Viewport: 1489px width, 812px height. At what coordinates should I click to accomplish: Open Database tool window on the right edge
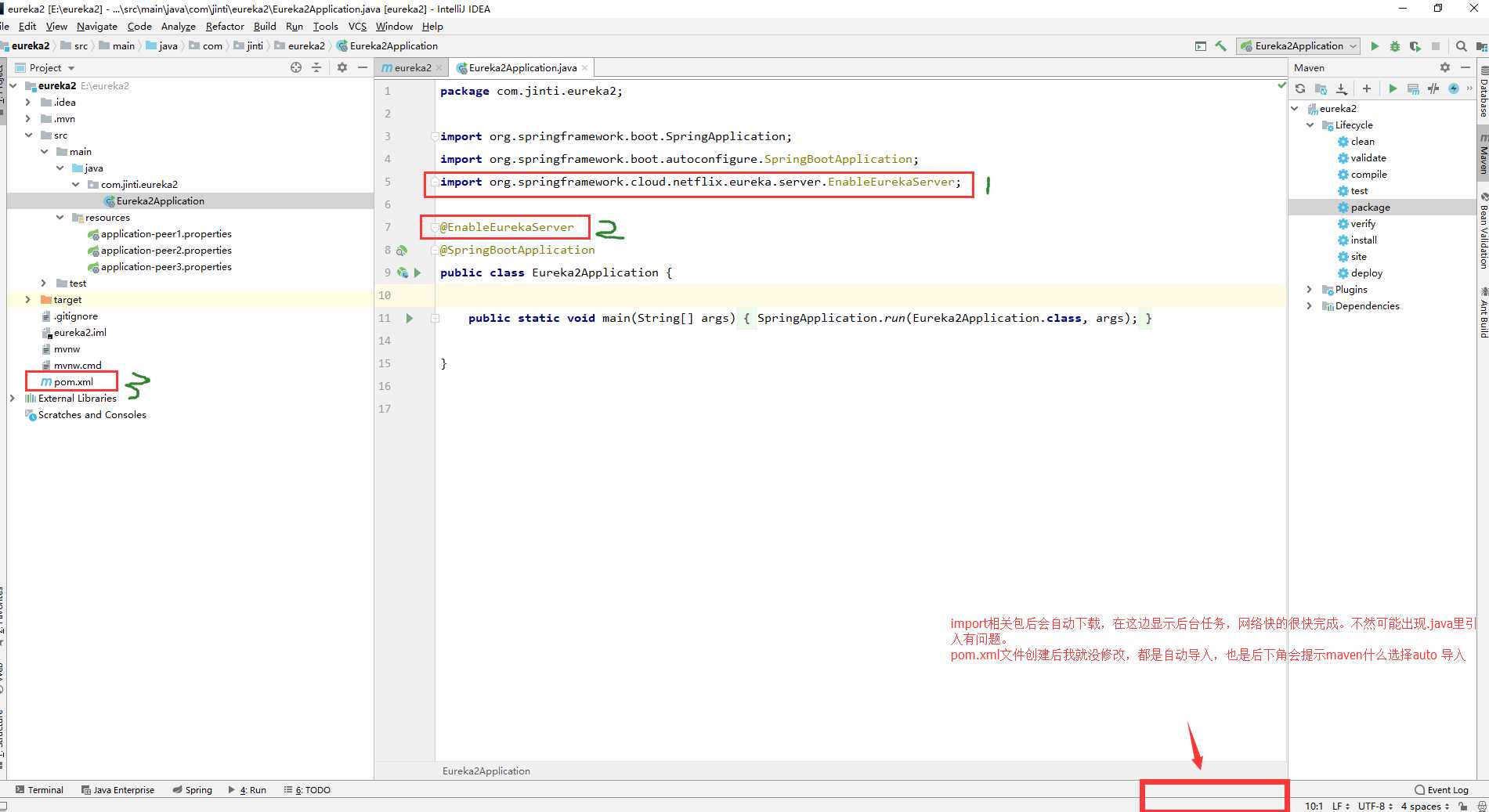click(x=1483, y=91)
